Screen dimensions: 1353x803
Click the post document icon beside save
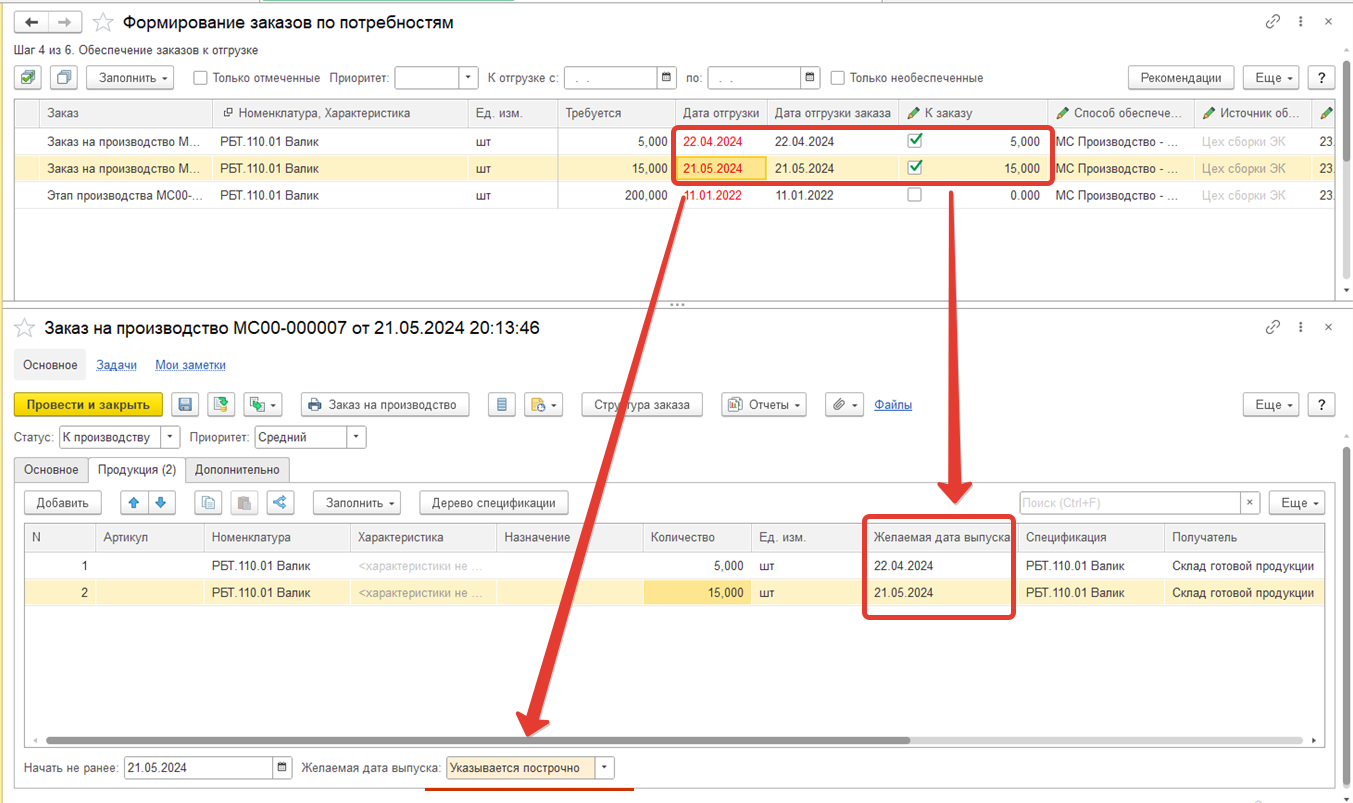click(x=220, y=405)
